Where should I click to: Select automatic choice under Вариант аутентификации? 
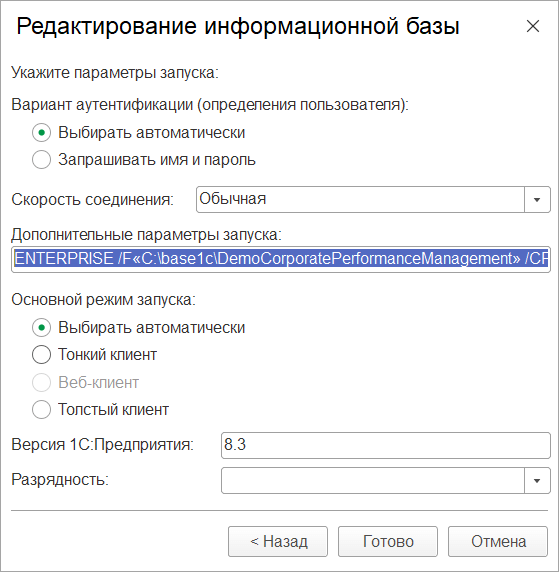(x=41, y=133)
